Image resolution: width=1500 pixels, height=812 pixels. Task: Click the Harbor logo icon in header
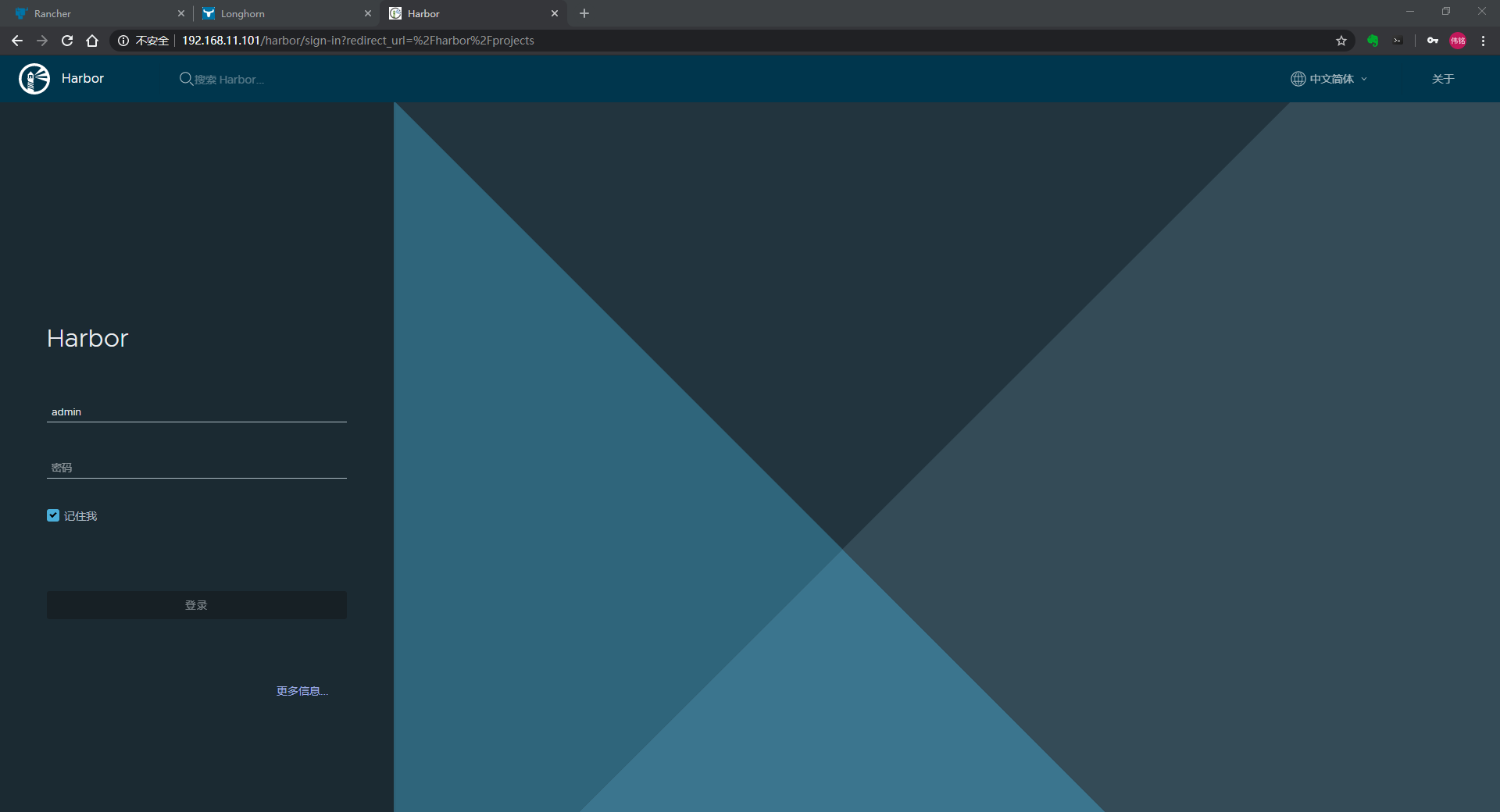point(34,79)
